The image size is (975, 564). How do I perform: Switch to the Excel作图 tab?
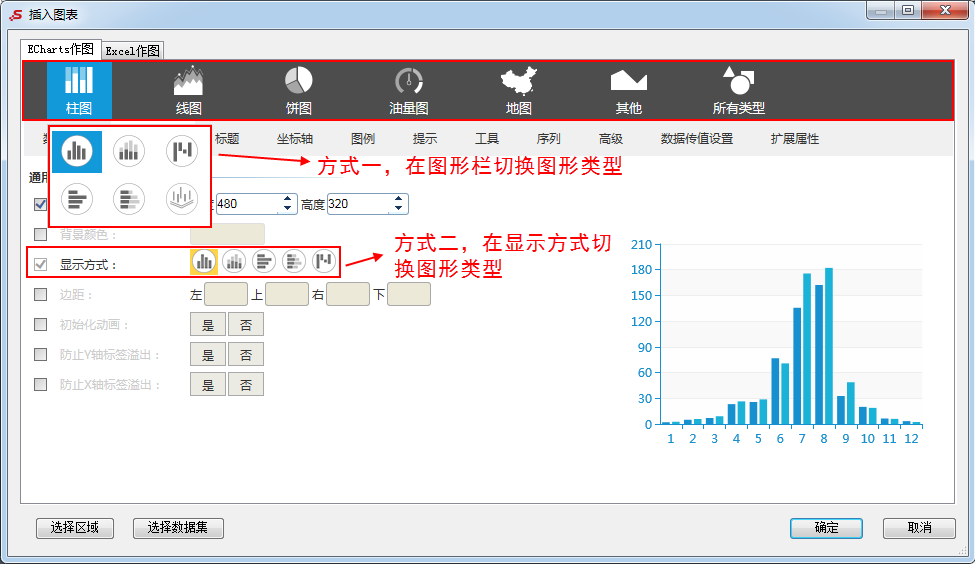coord(132,50)
